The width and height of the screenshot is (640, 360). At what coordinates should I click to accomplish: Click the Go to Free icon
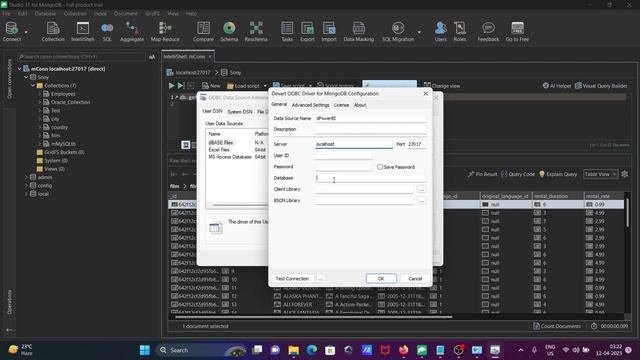click(x=517, y=32)
